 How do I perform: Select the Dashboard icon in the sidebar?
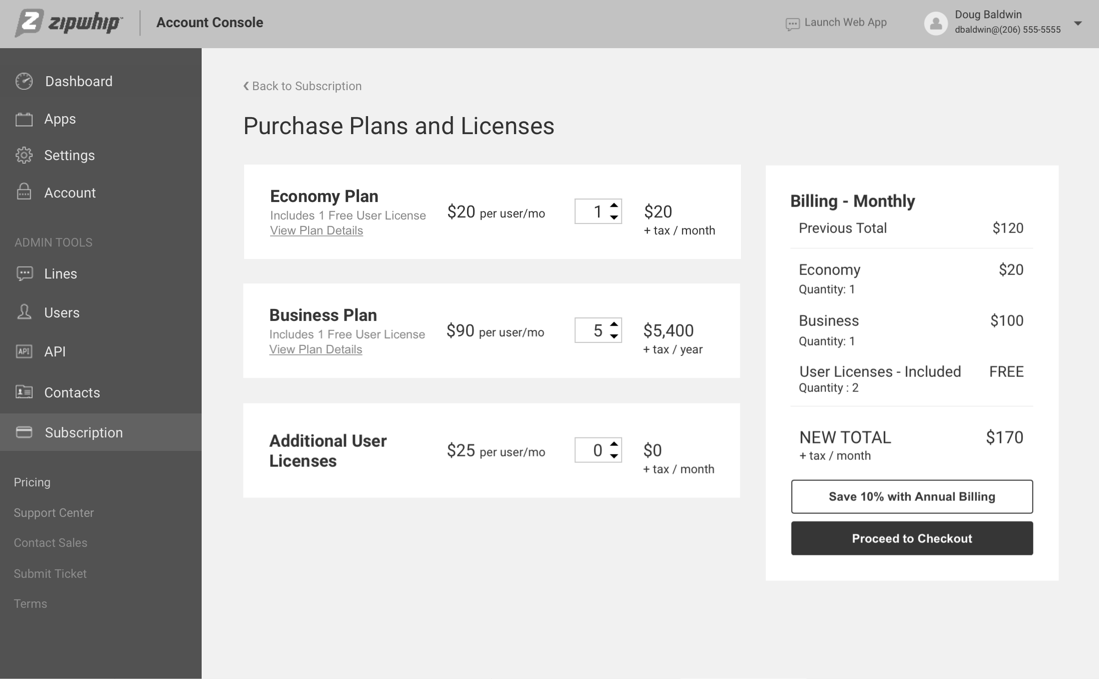click(24, 81)
